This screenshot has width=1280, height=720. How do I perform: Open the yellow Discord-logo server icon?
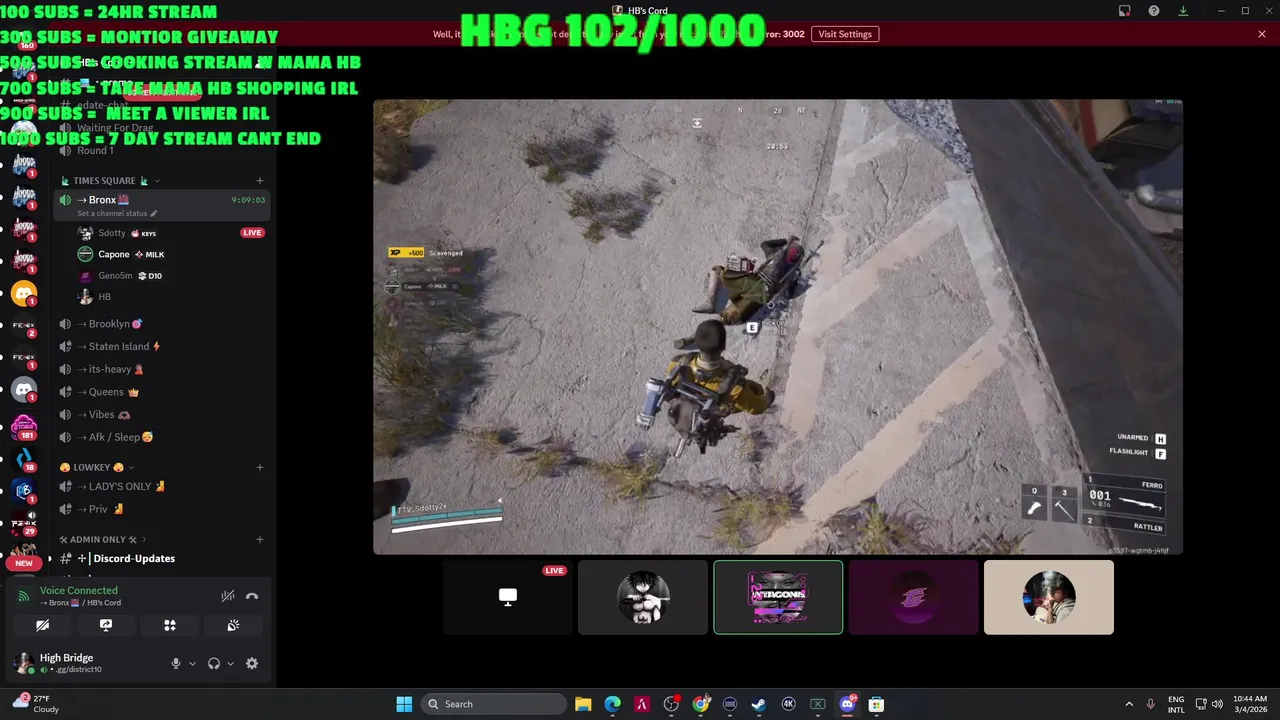pyautogui.click(x=24, y=293)
